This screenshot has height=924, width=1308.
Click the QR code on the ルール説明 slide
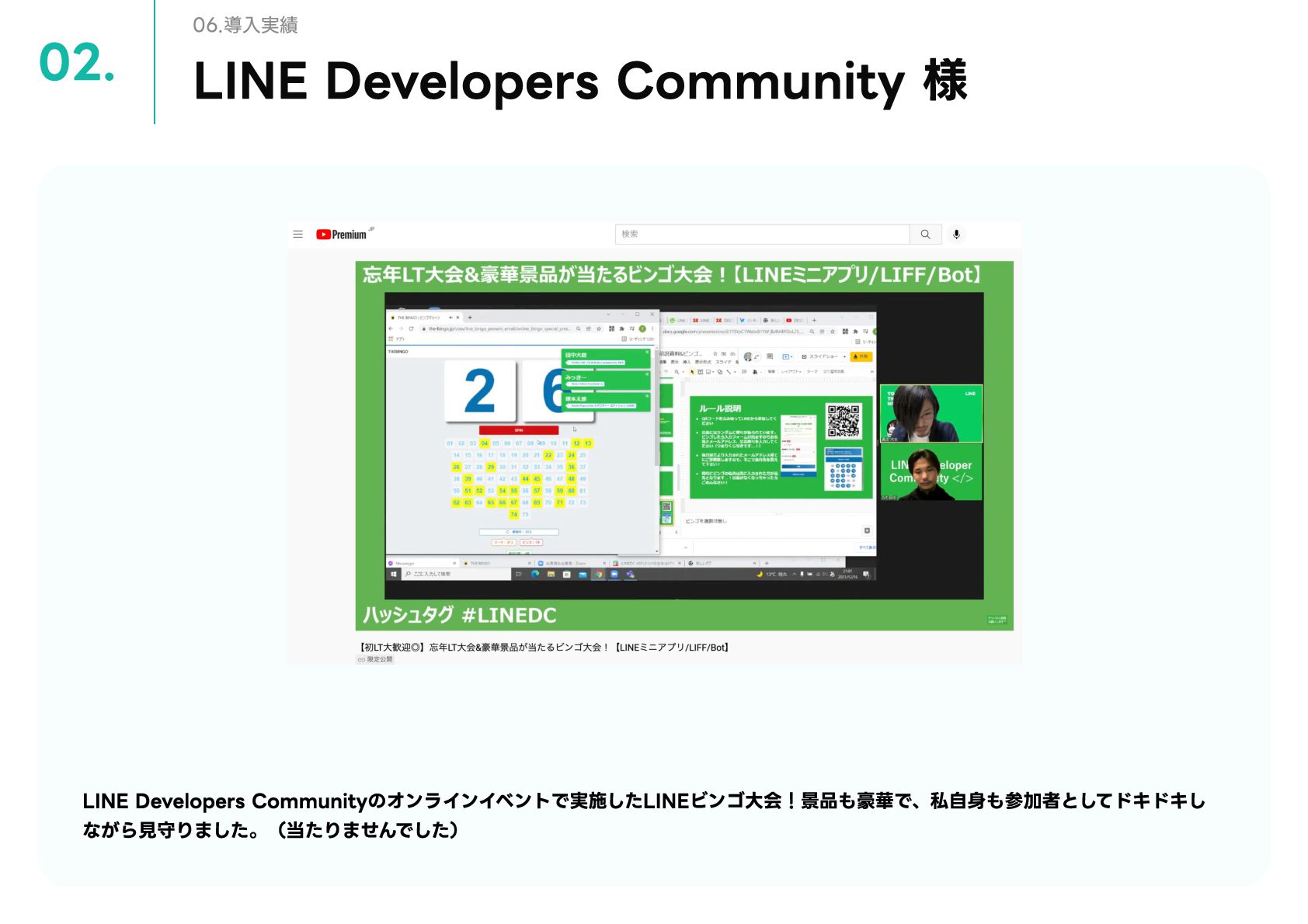[843, 421]
